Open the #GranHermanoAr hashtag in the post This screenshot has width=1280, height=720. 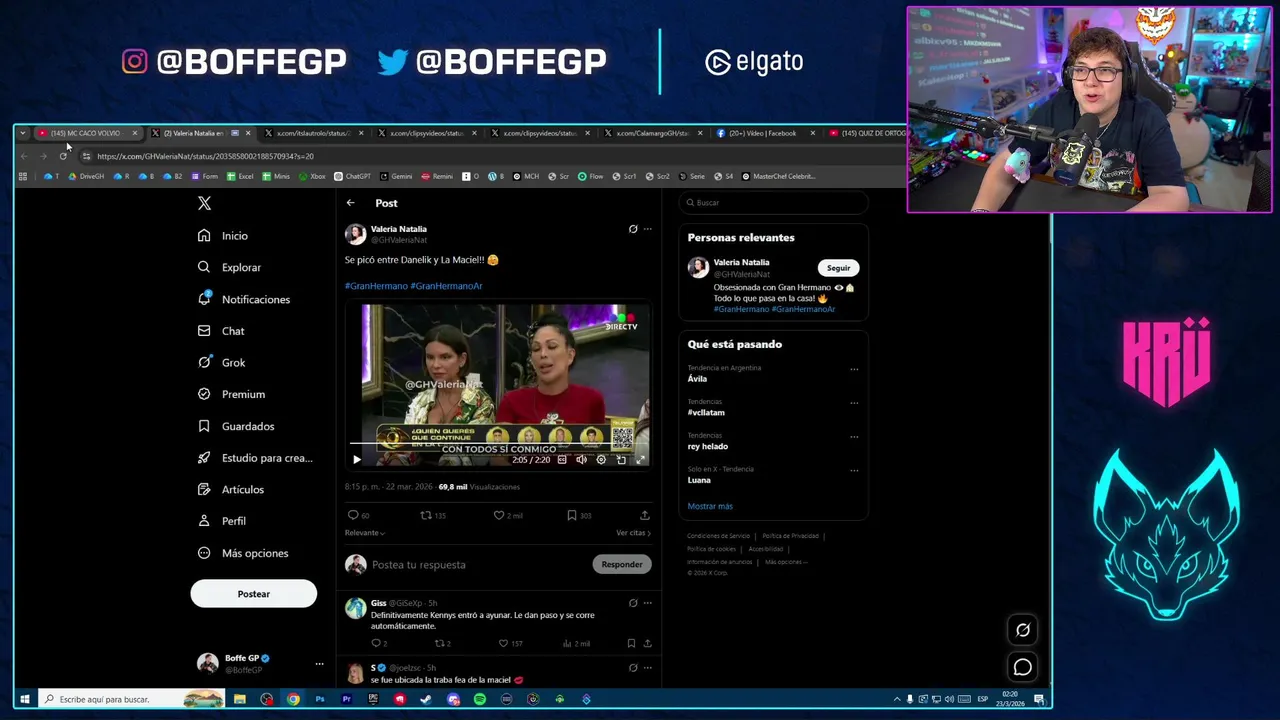click(446, 286)
